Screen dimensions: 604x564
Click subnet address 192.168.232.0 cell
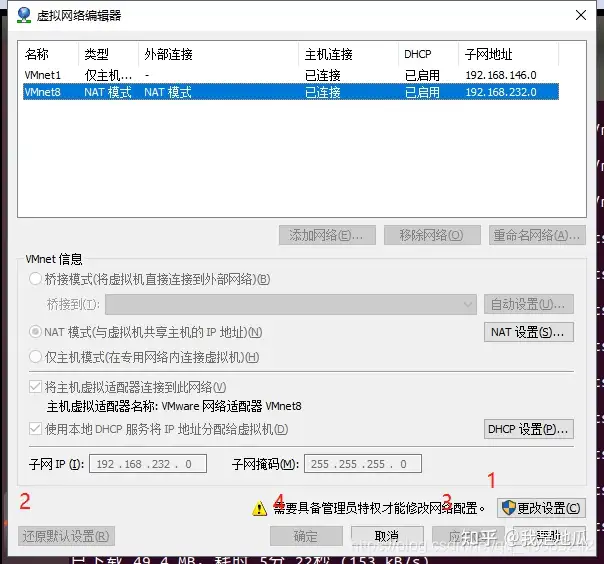pyautogui.click(x=501, y=92)
